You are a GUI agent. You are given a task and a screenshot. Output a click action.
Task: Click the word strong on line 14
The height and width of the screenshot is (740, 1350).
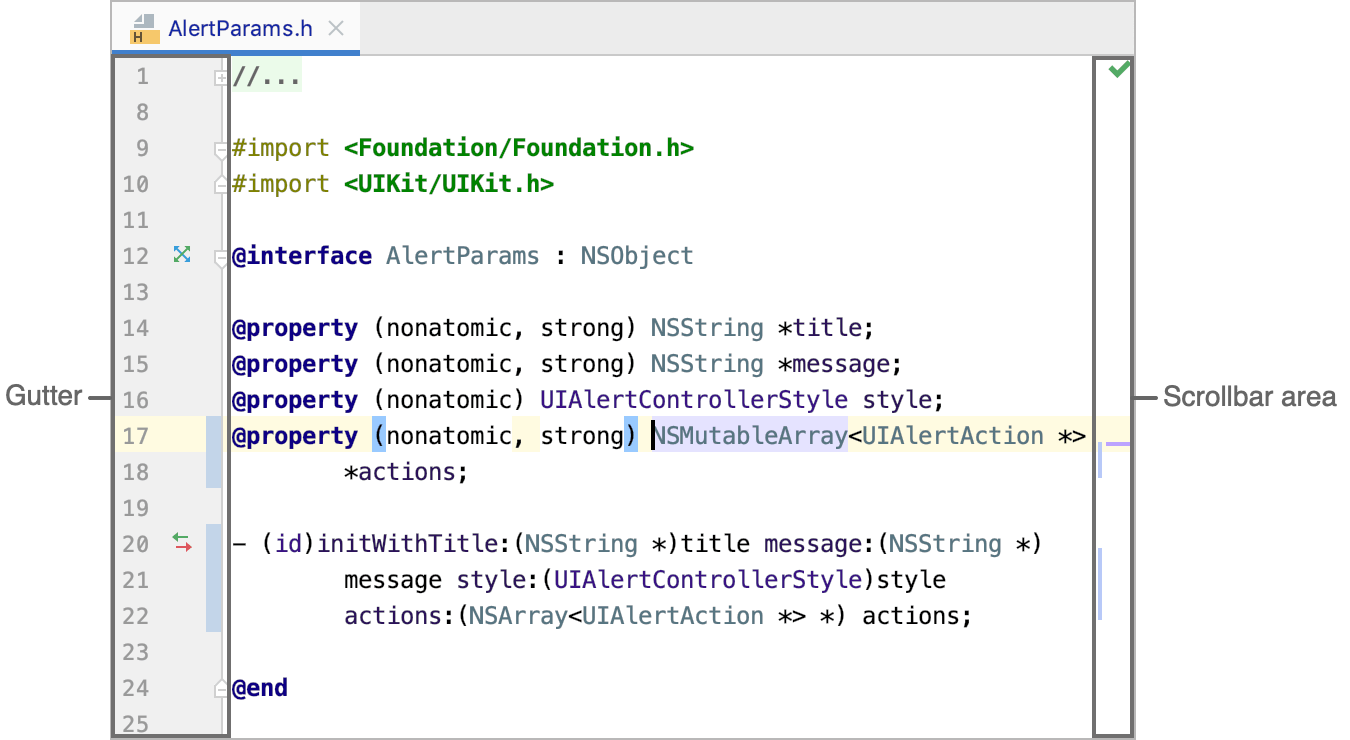click(582, 328)
